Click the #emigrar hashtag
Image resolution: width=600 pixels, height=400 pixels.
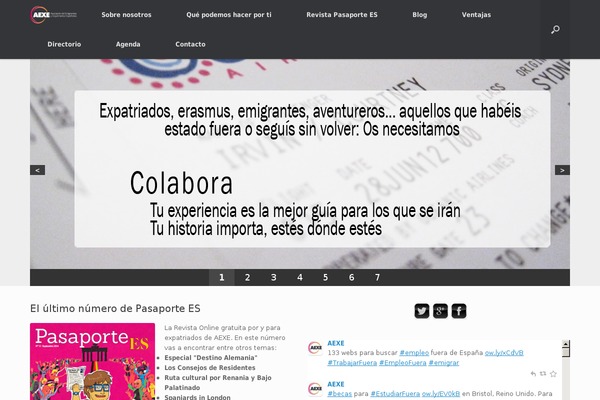coord(443,363)
